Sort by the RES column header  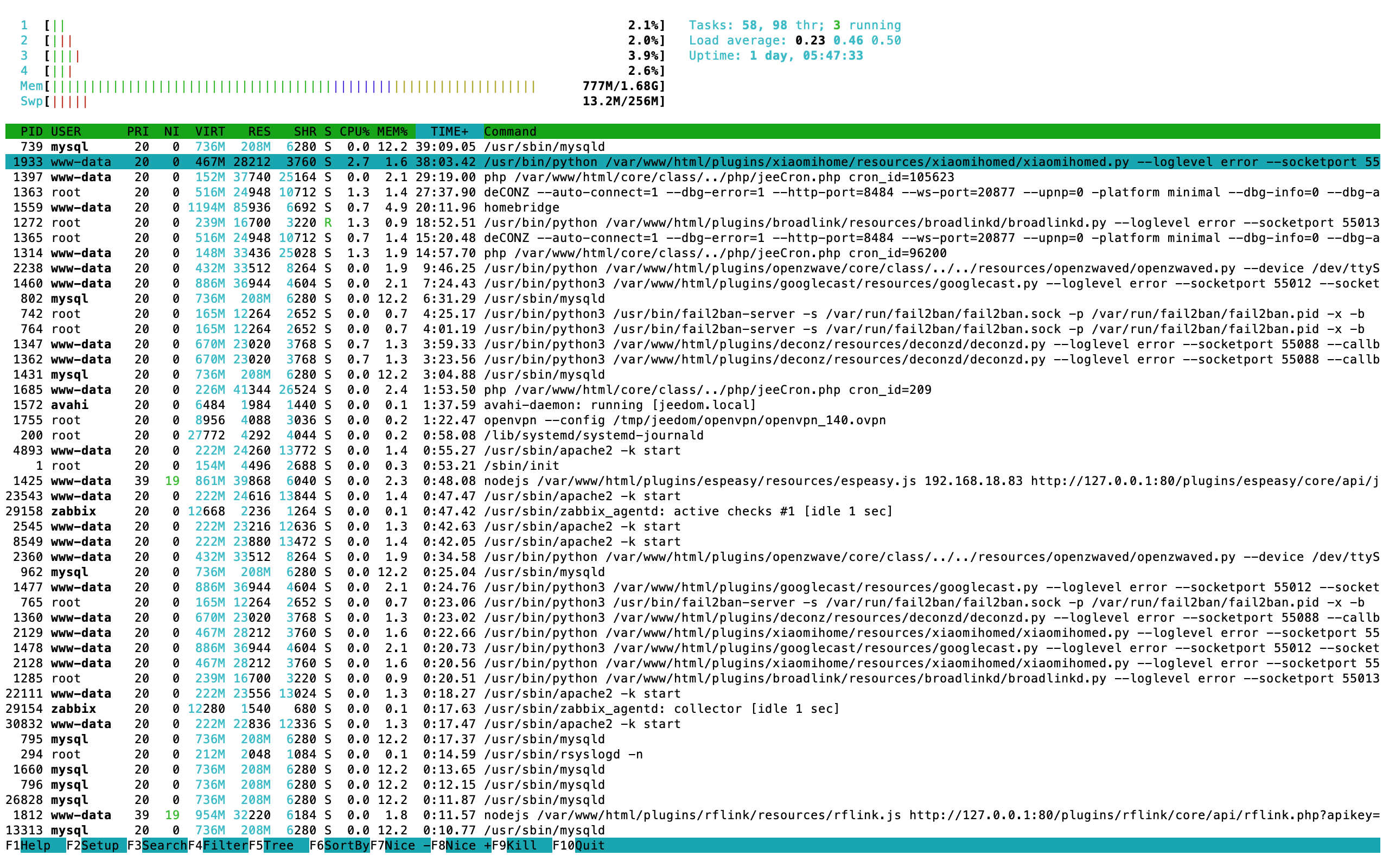[x=259, y=131]
